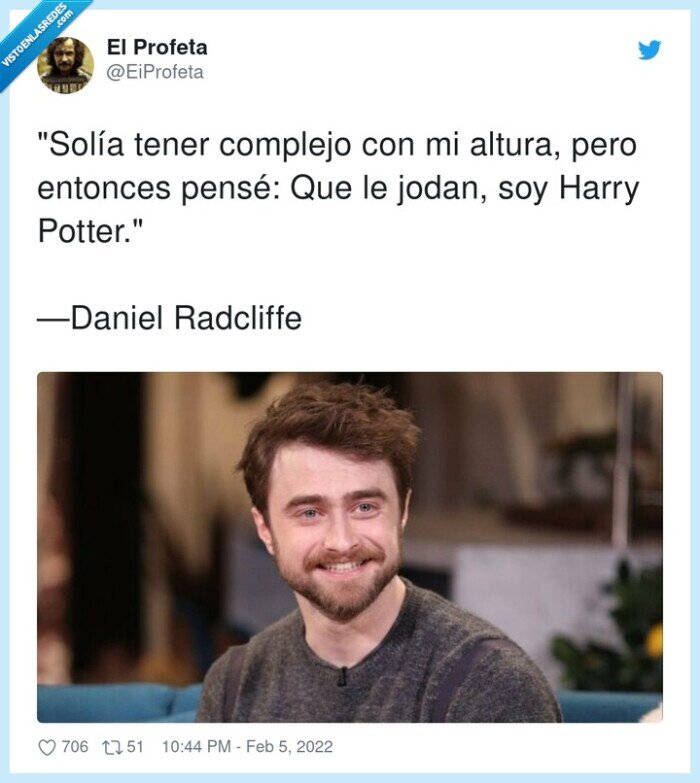Click the retweet arrows icon
This screenshot has width=700, height=783.
tap(111, 748)
